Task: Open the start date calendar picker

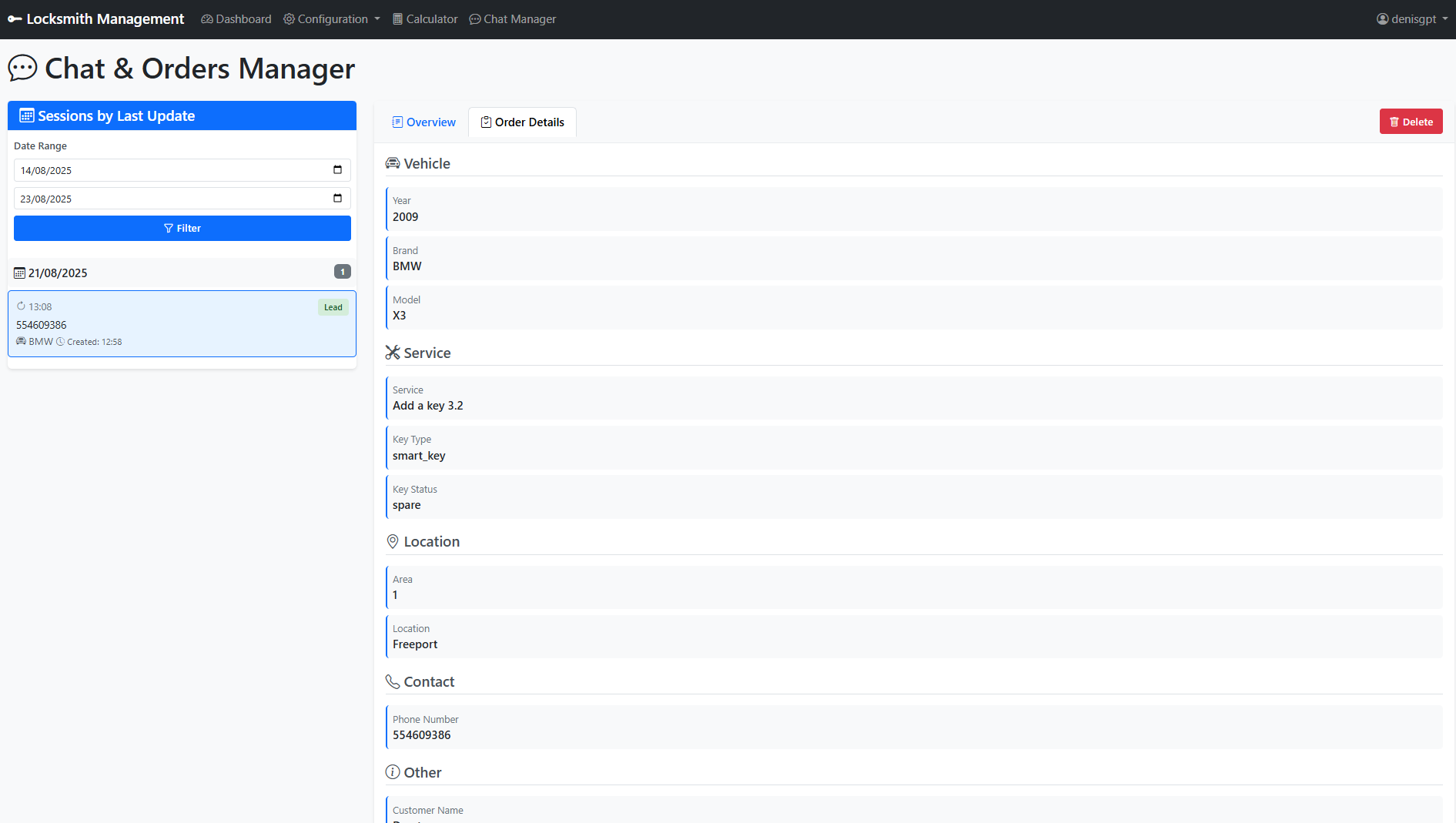Action: [336, 170]
